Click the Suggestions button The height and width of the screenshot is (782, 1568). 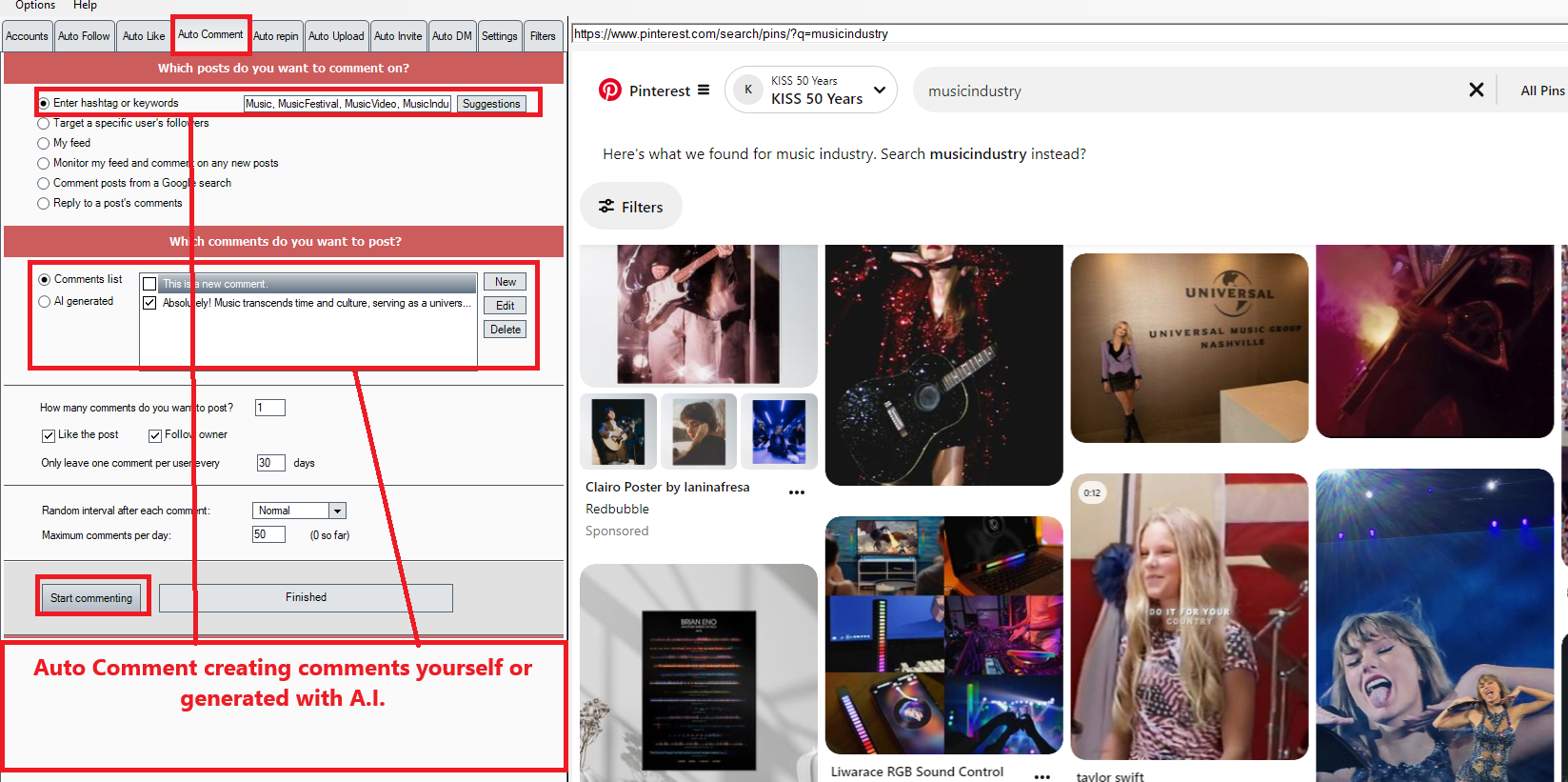pos(491,104)
